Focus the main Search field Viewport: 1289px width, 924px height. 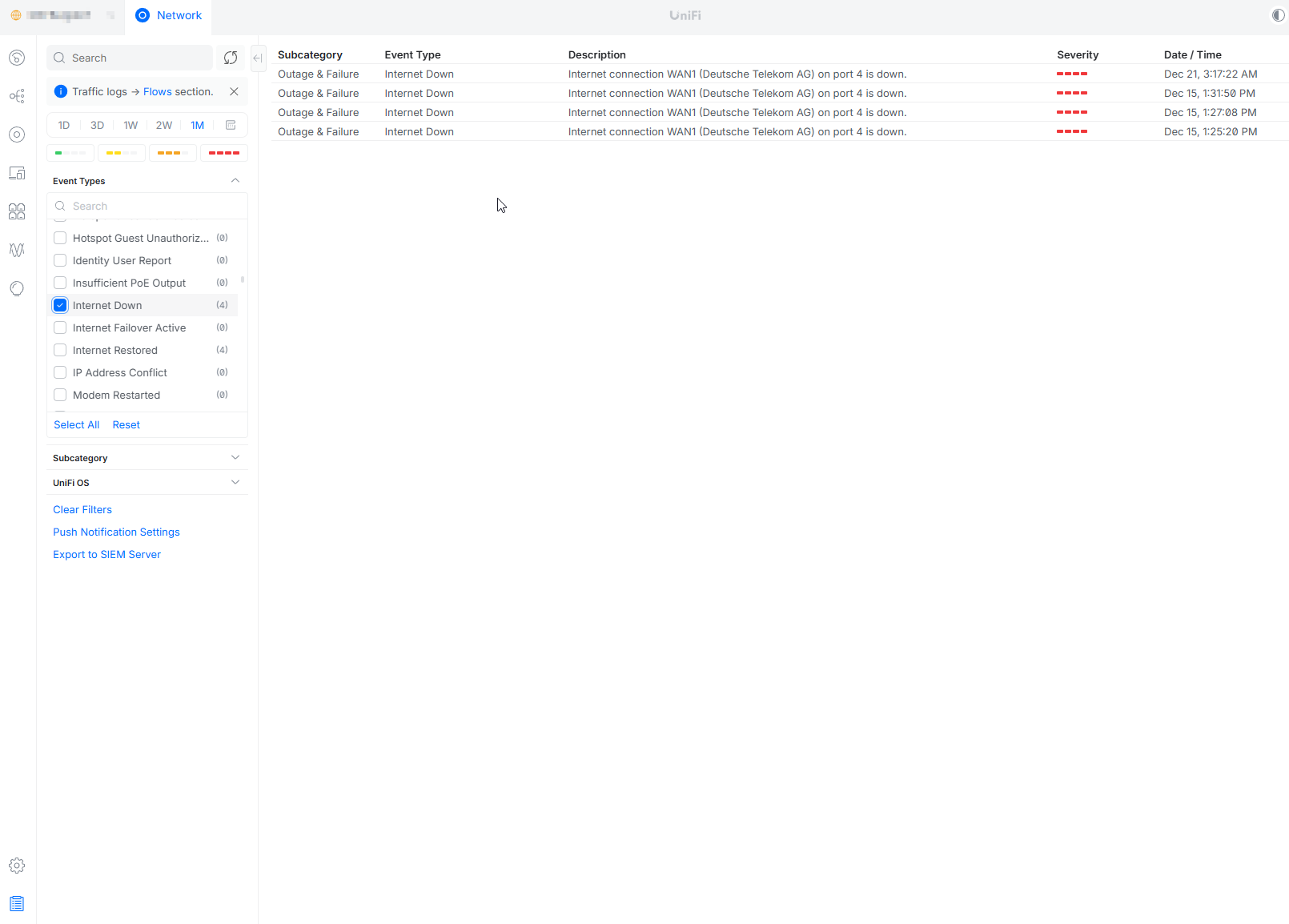[130, 58]
